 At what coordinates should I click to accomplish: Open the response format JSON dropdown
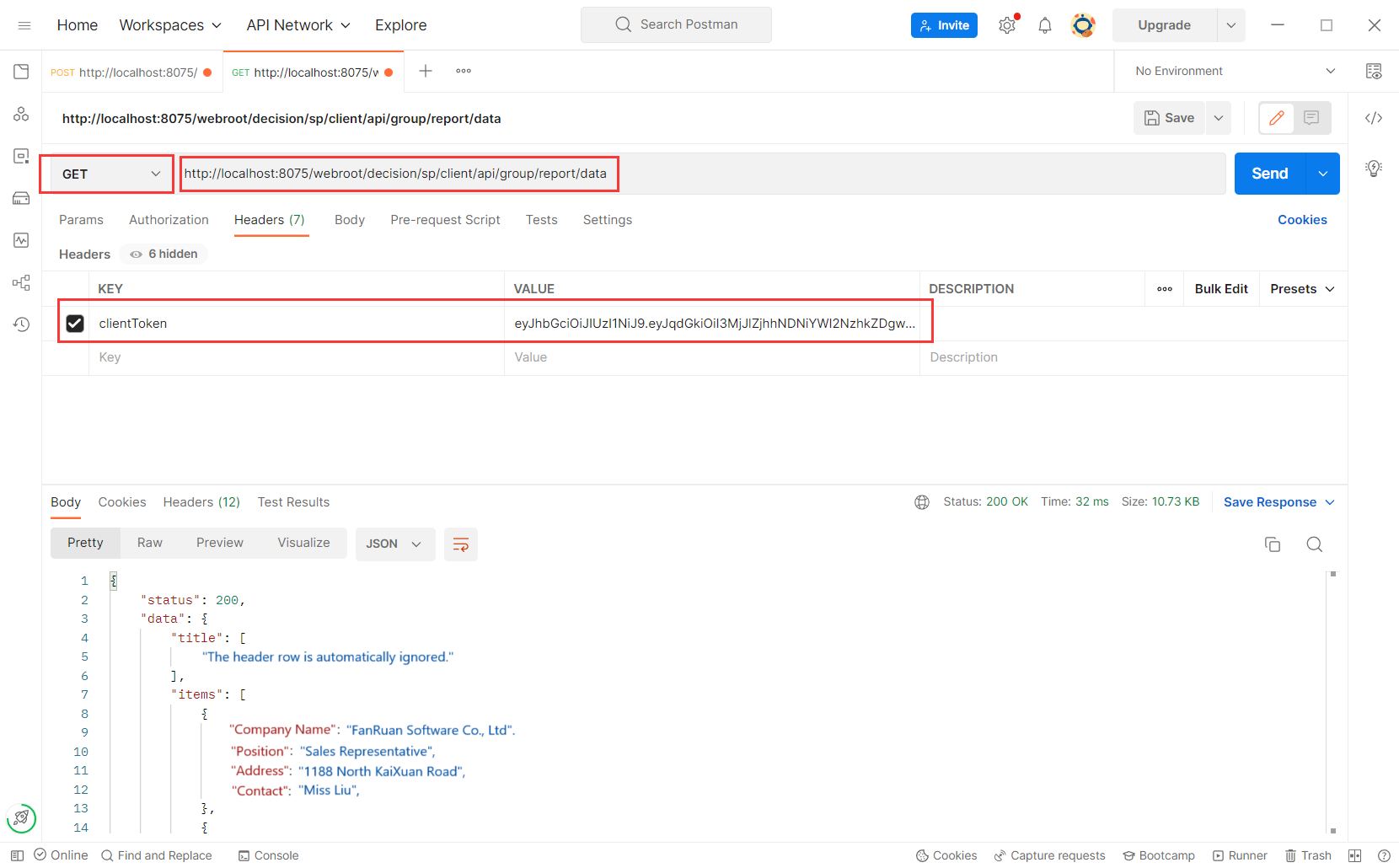(x=394, y=544)
